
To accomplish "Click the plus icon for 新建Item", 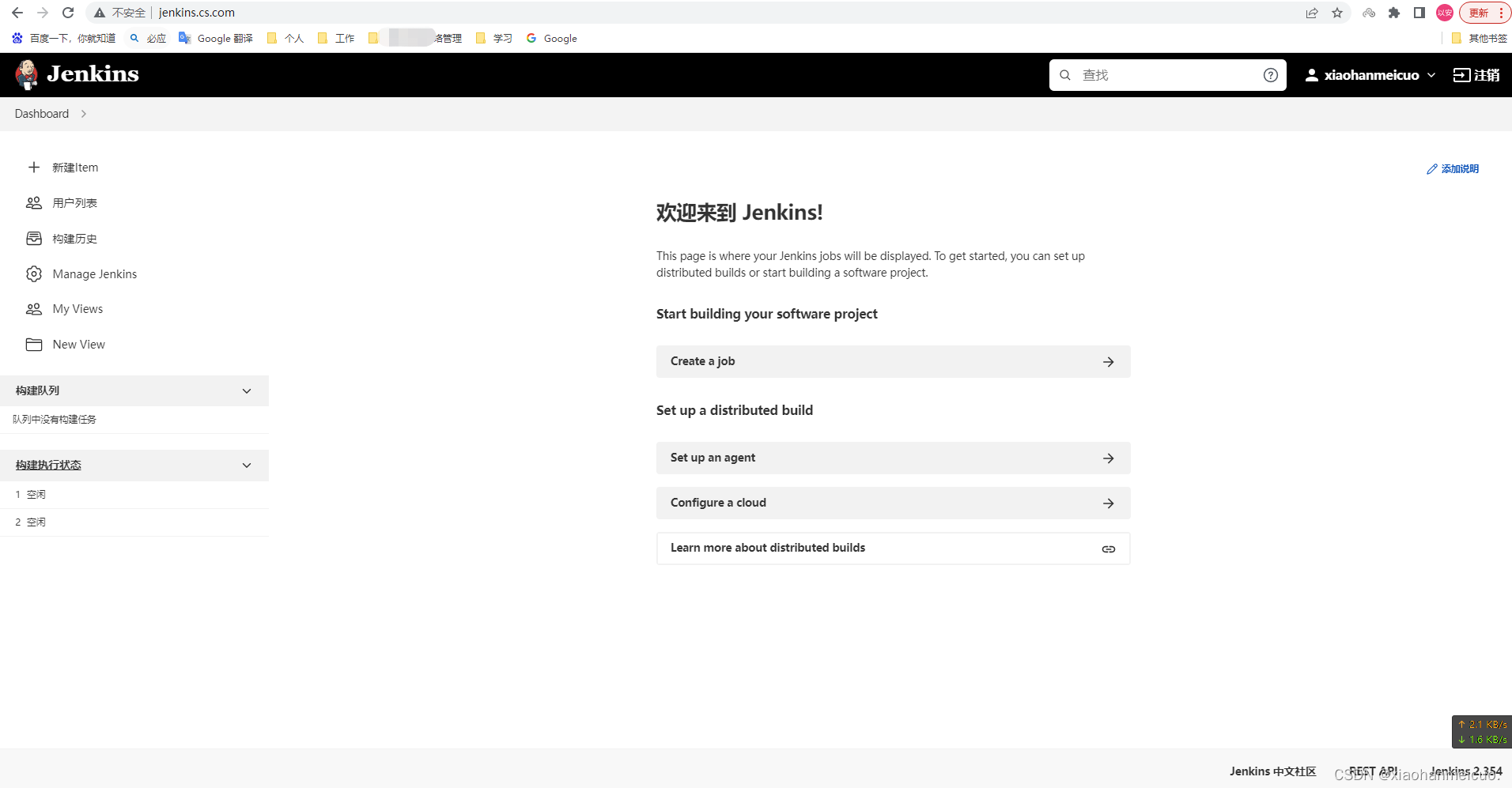I will [x=34, y=168].
